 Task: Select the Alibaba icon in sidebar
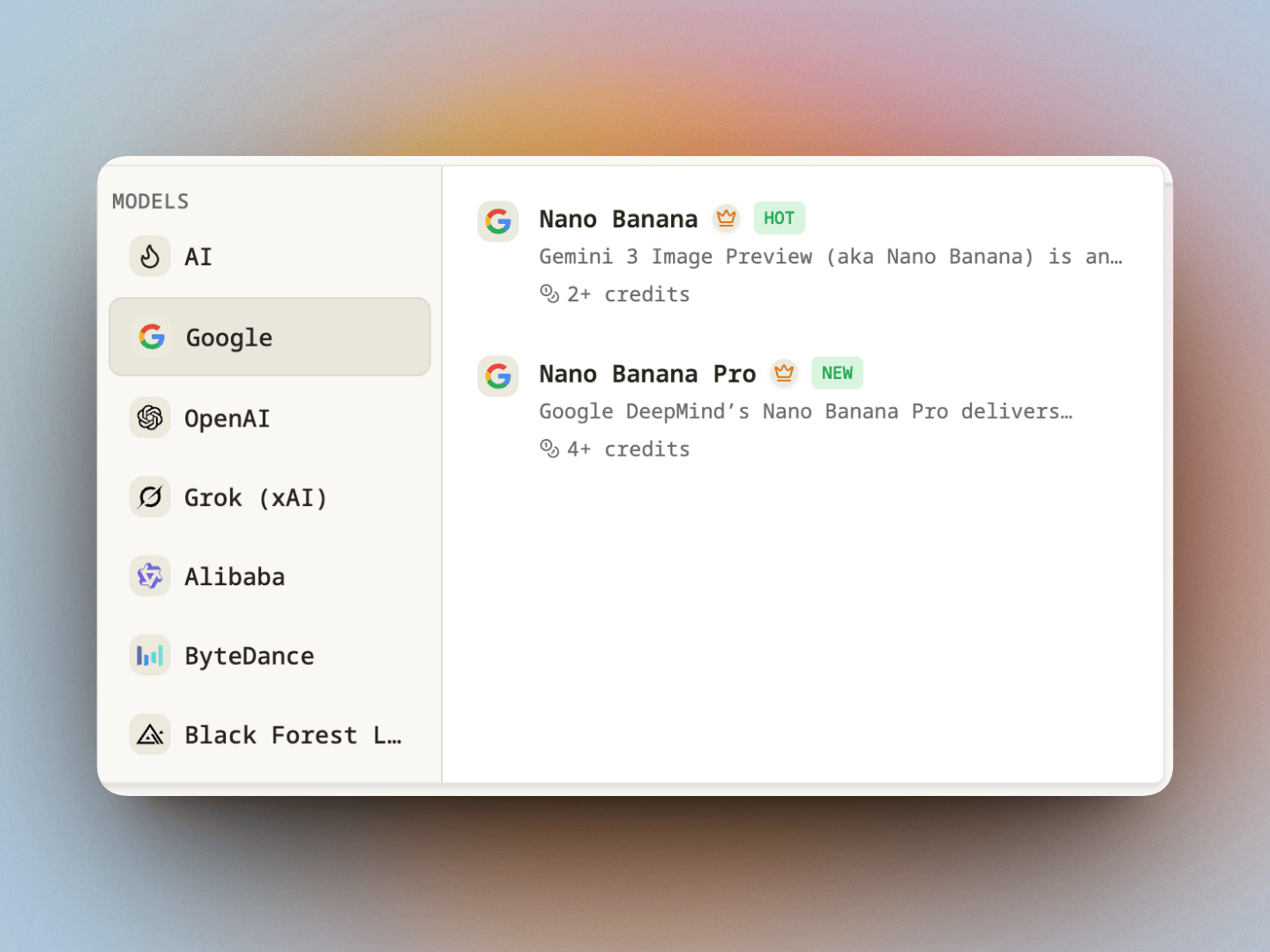click(150, 576)
